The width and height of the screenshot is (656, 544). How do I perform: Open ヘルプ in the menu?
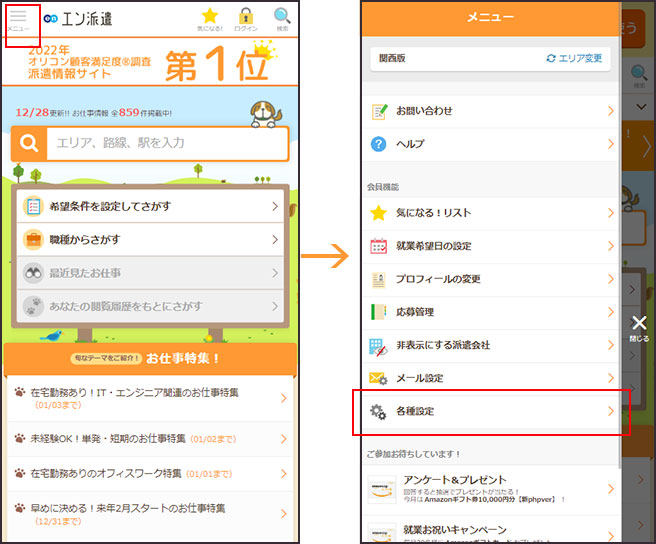pyautogui.click(x=490, y=144)
